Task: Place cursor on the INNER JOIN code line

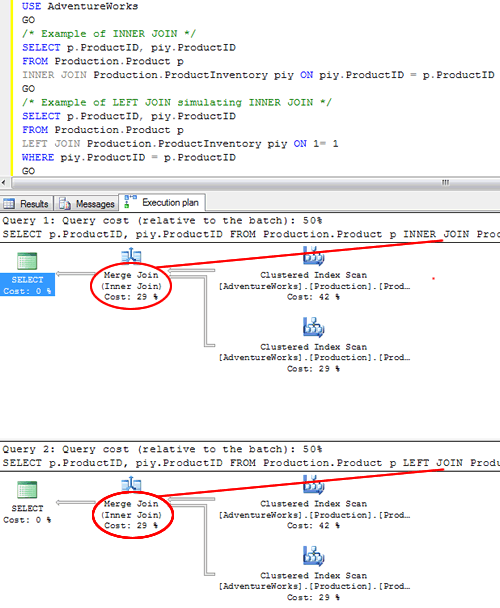Action: [x=258, y=75]
